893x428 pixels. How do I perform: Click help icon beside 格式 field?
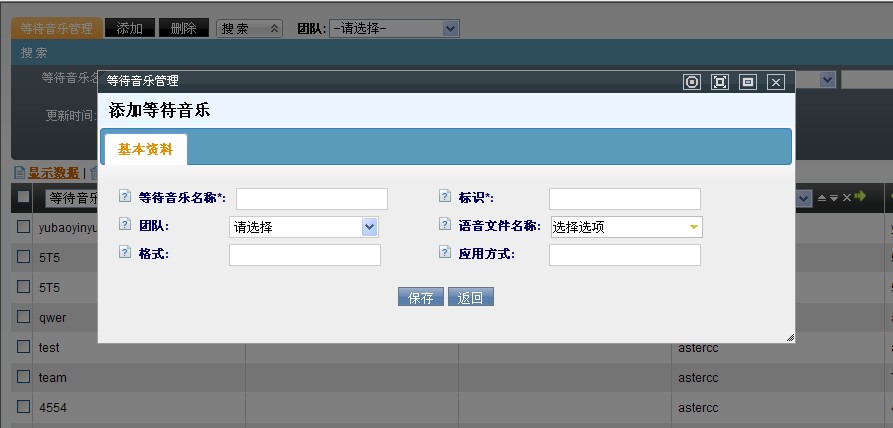pos(125,253)
